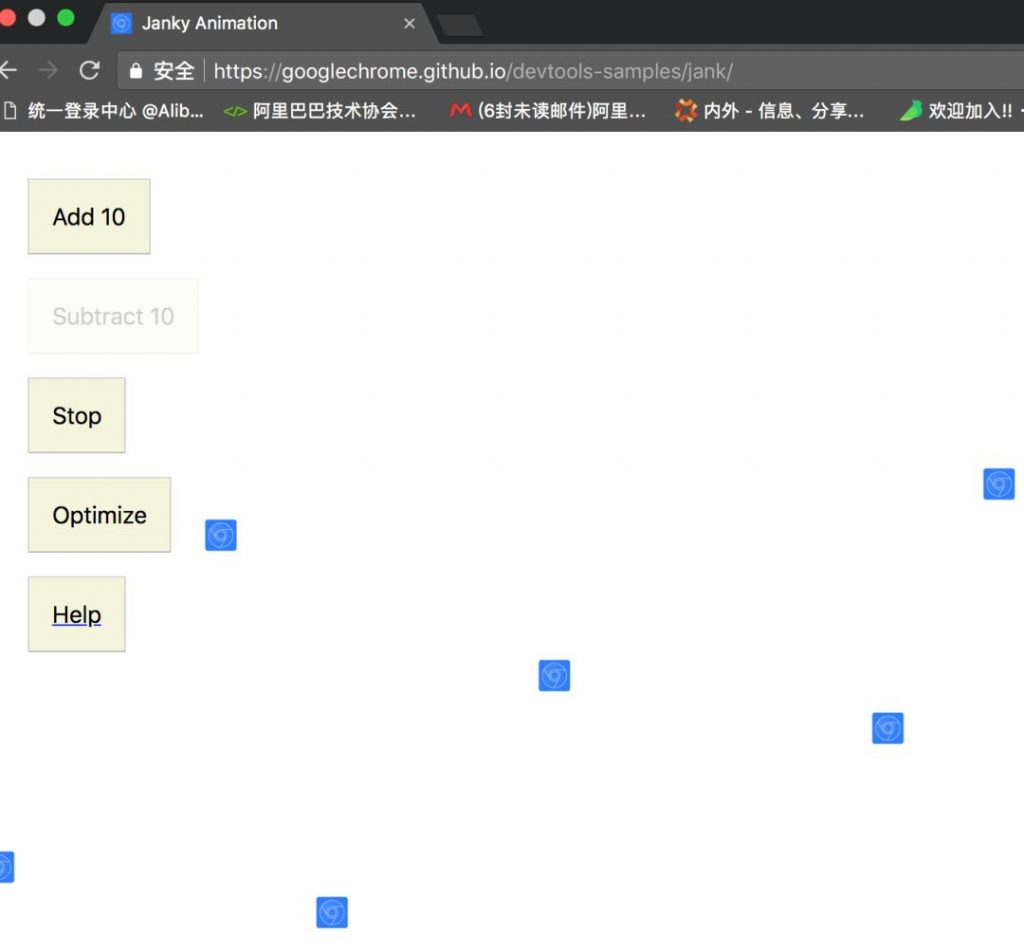Image resolution: width=1024 pixels, height=949 pixels.
Task: Click the blue Chrome icon at far right edge
Action: [x=999, y=484]
